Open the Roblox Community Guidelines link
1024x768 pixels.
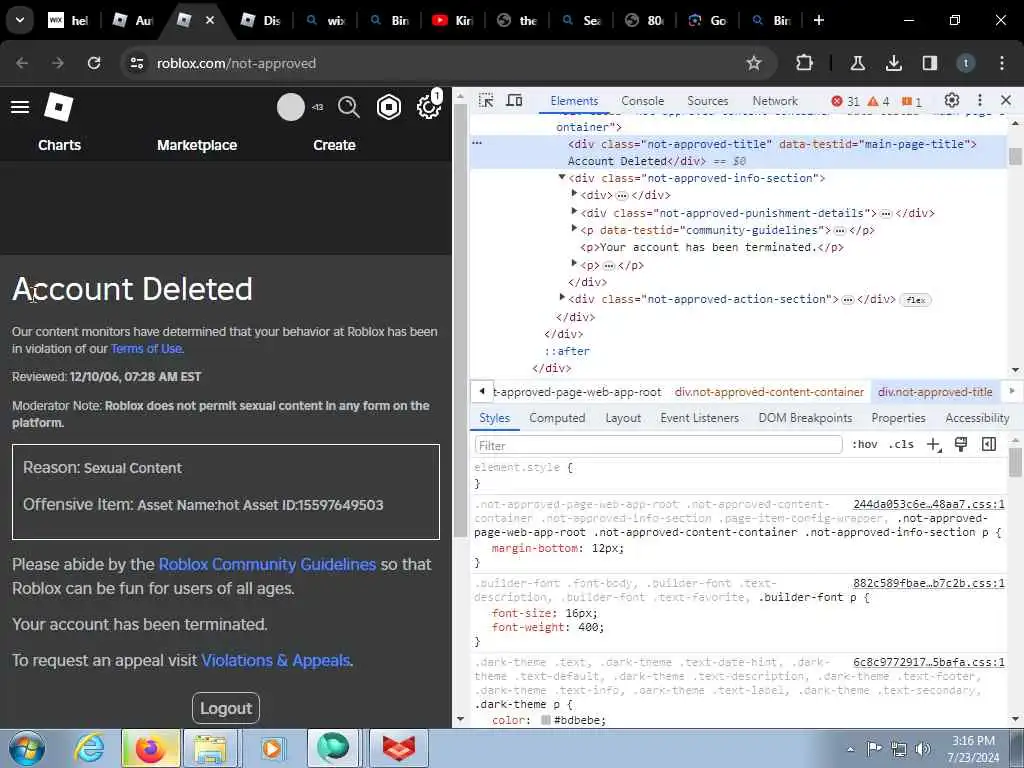[267, 564]
